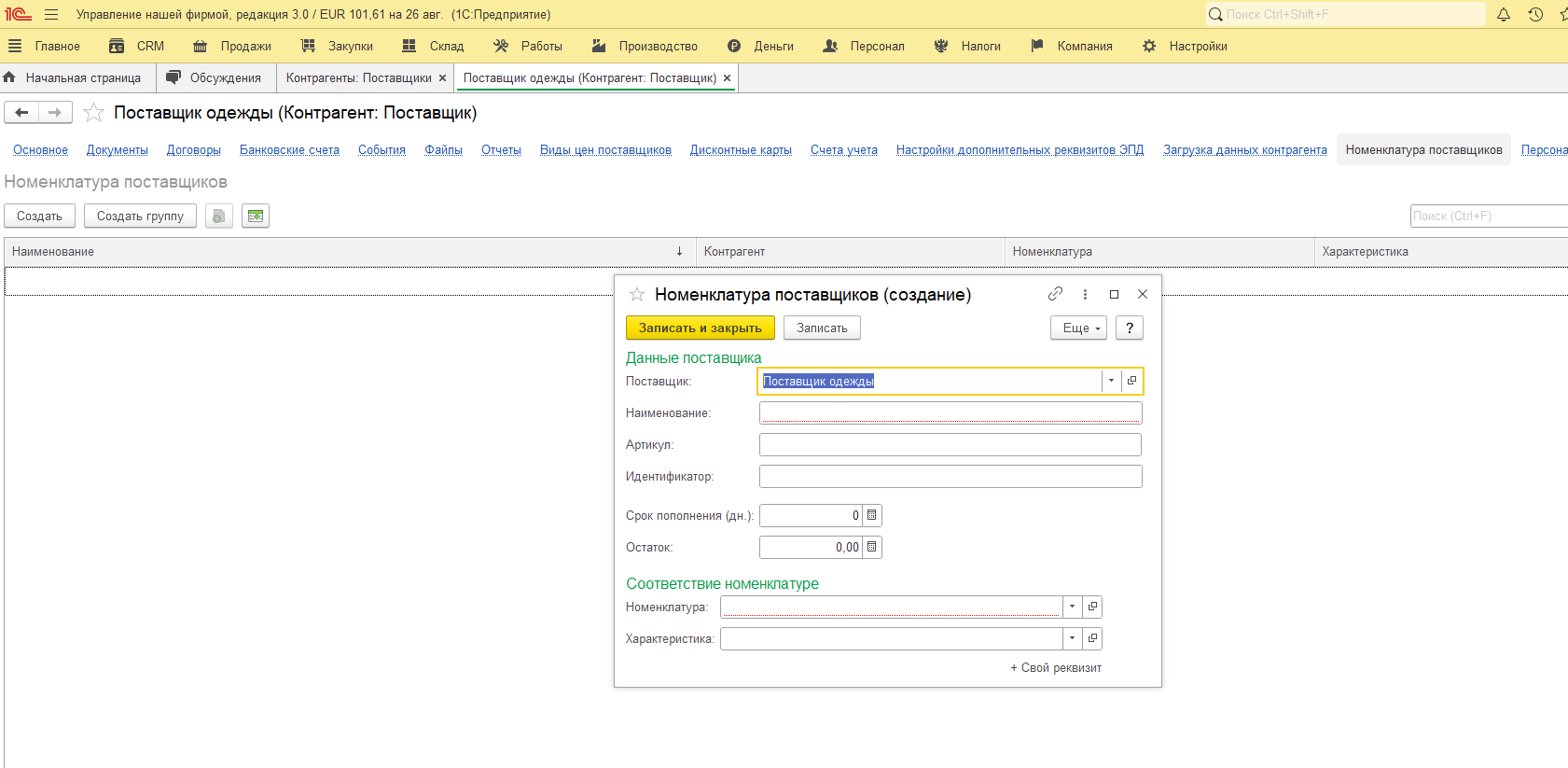
Task: Expand the Номенклатура dropdown arrow
Action: click(1072, 607)
